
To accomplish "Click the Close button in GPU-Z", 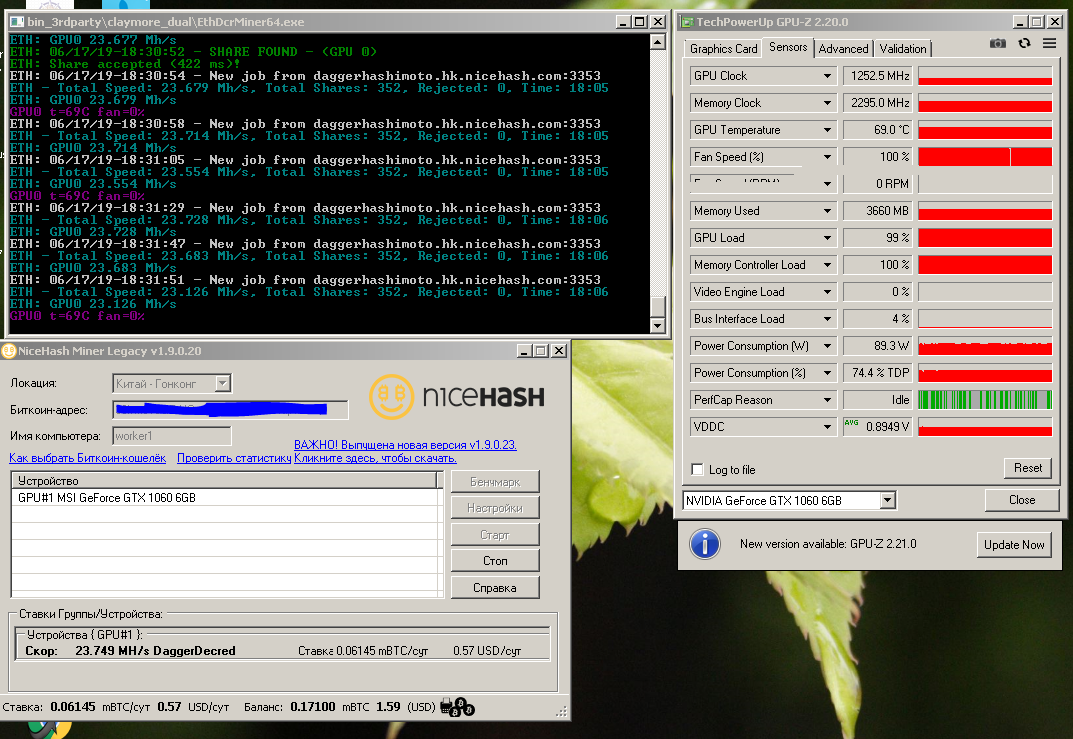I will 1022,500.
